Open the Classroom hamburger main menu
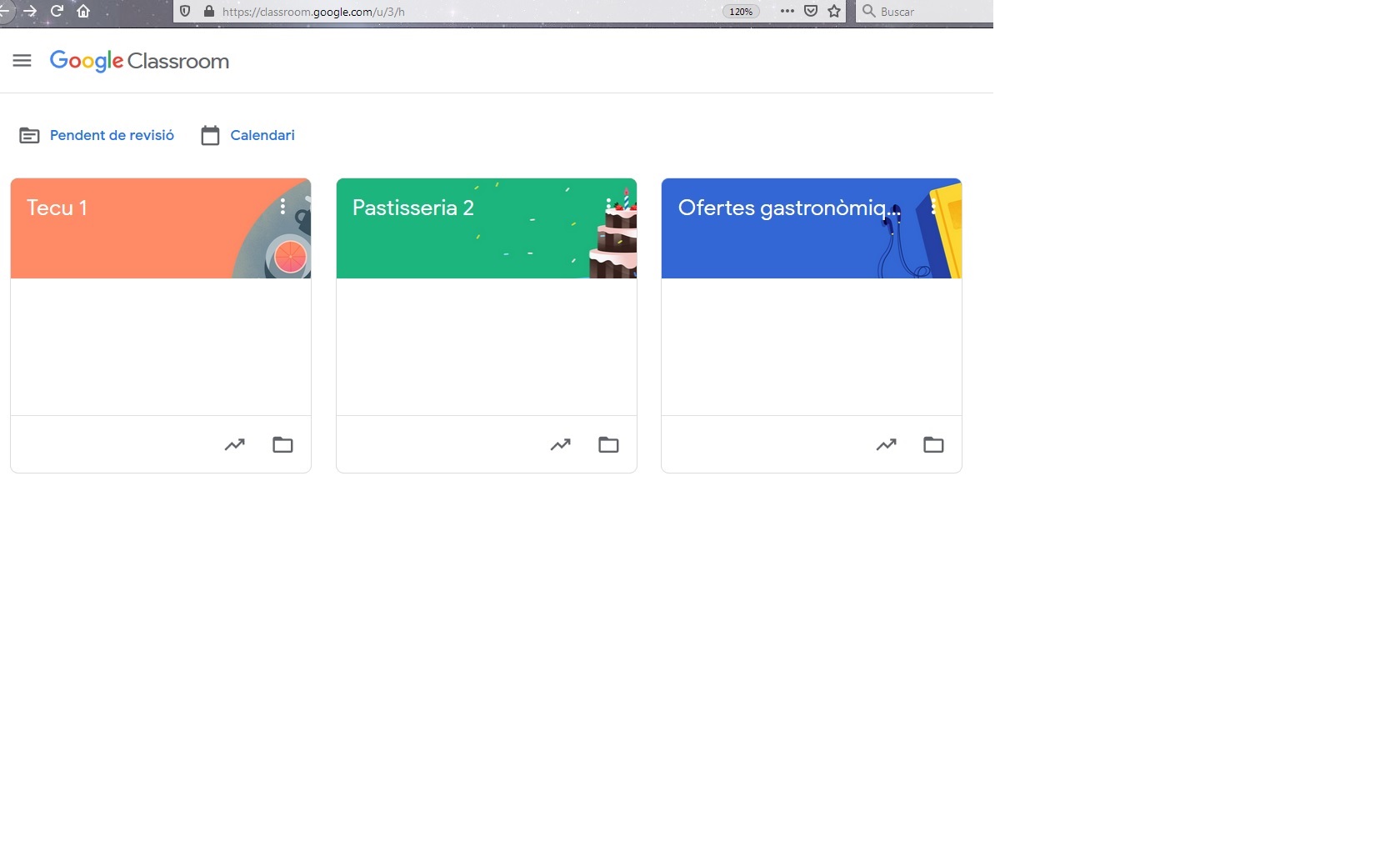 22,61
